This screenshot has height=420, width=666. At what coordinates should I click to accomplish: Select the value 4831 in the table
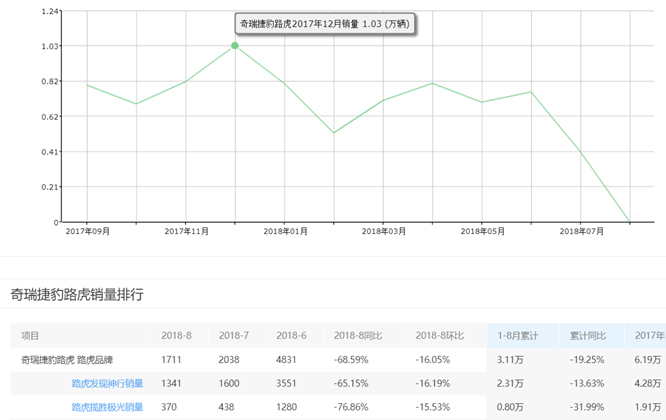point(286,360)
